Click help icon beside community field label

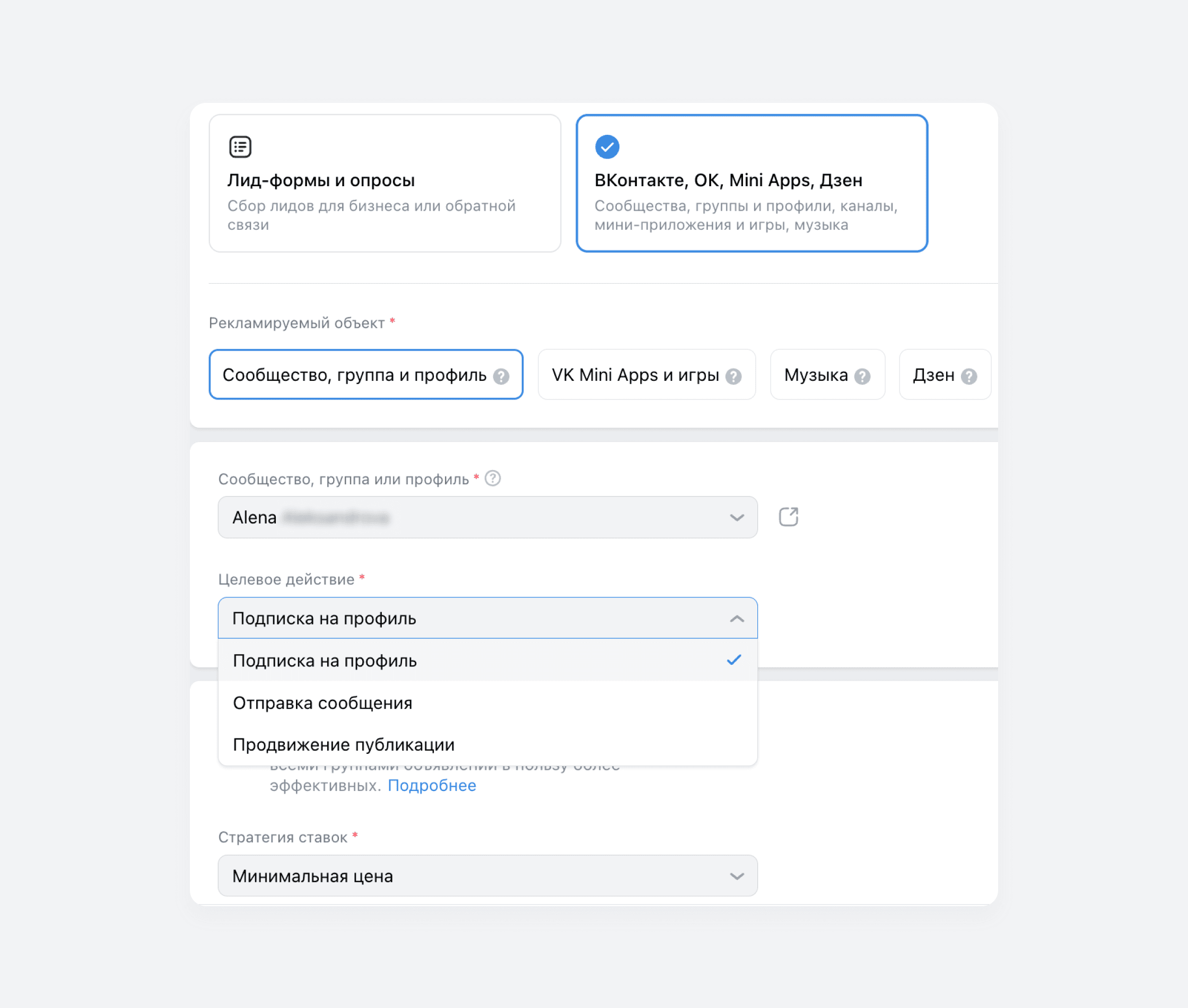[492, 479]
